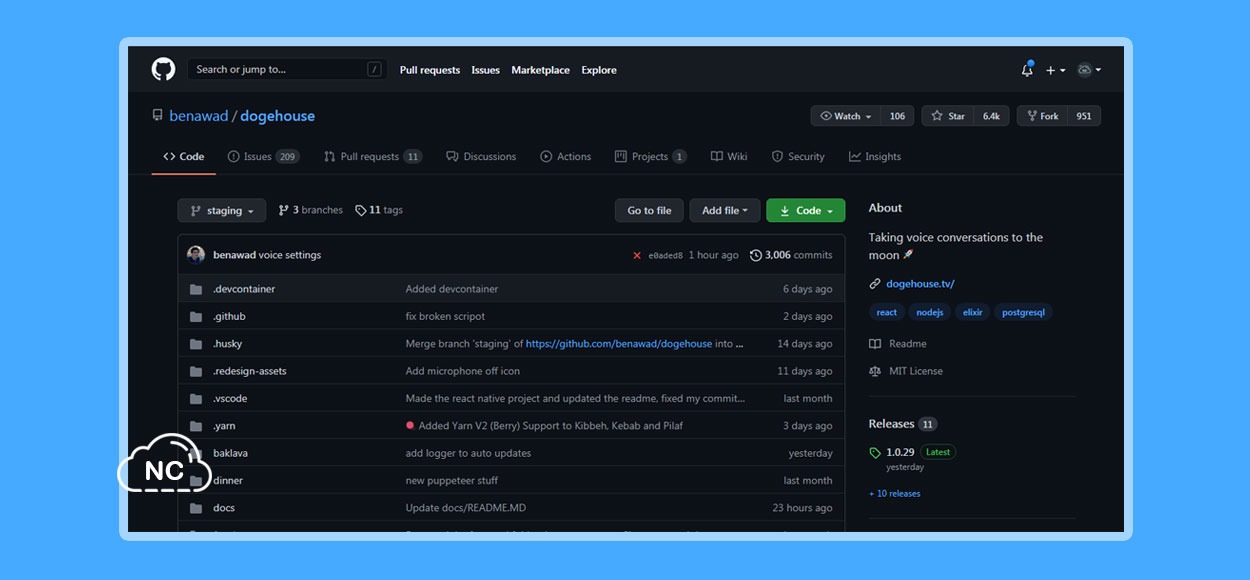Image resolution: width=1250 pixels, height=580 pixels.
Task: Open Pull requests in top navigation
Action: (x=430, y=70)
